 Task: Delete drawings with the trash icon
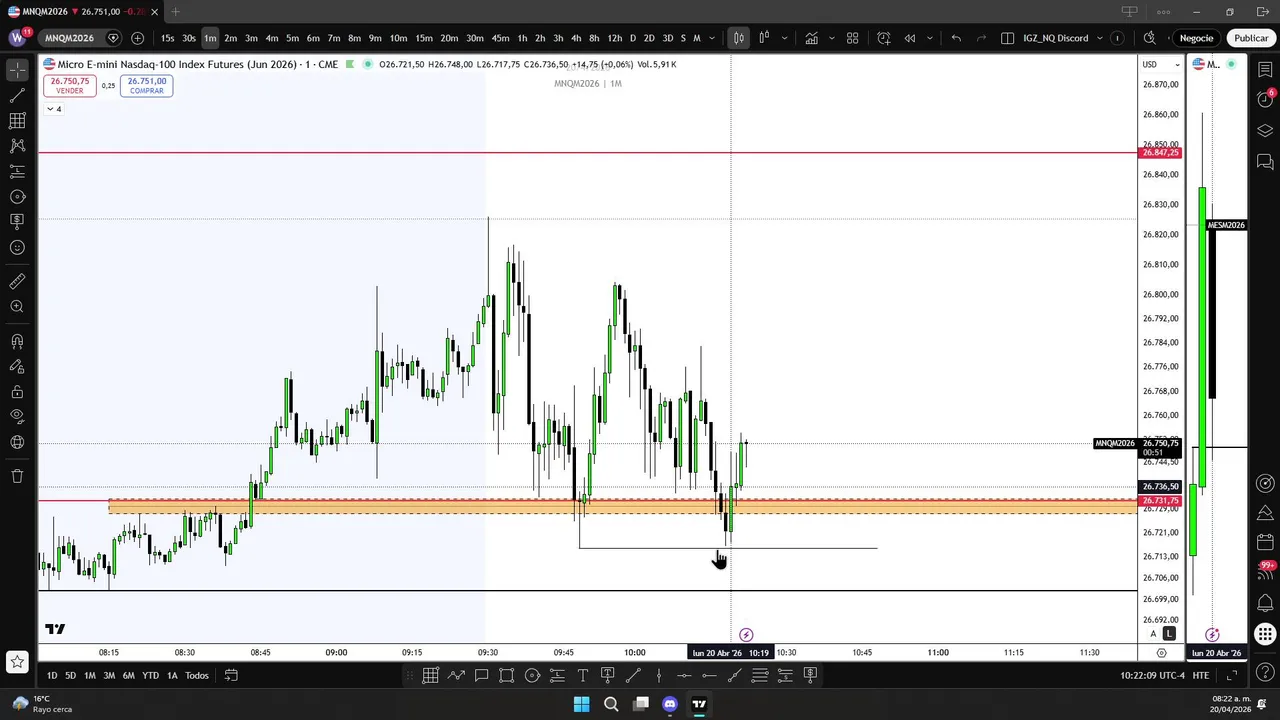(17, 476)
